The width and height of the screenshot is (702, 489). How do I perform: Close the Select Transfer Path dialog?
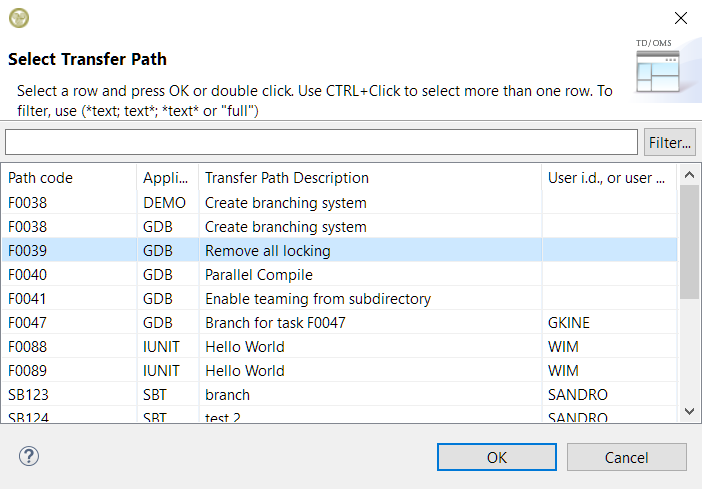click(x=680, y=18)
